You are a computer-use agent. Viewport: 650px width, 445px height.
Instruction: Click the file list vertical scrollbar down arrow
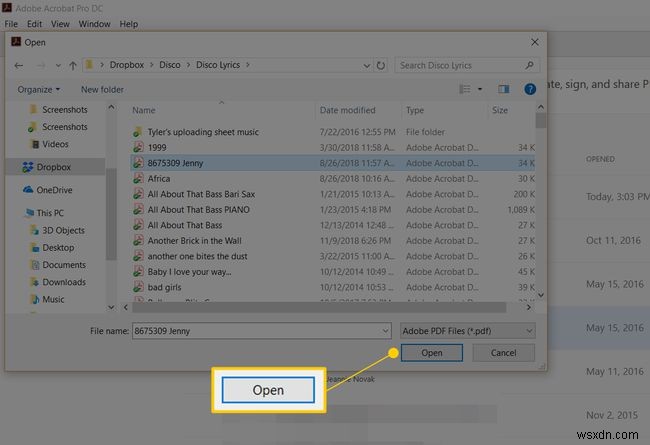[541, 295]
